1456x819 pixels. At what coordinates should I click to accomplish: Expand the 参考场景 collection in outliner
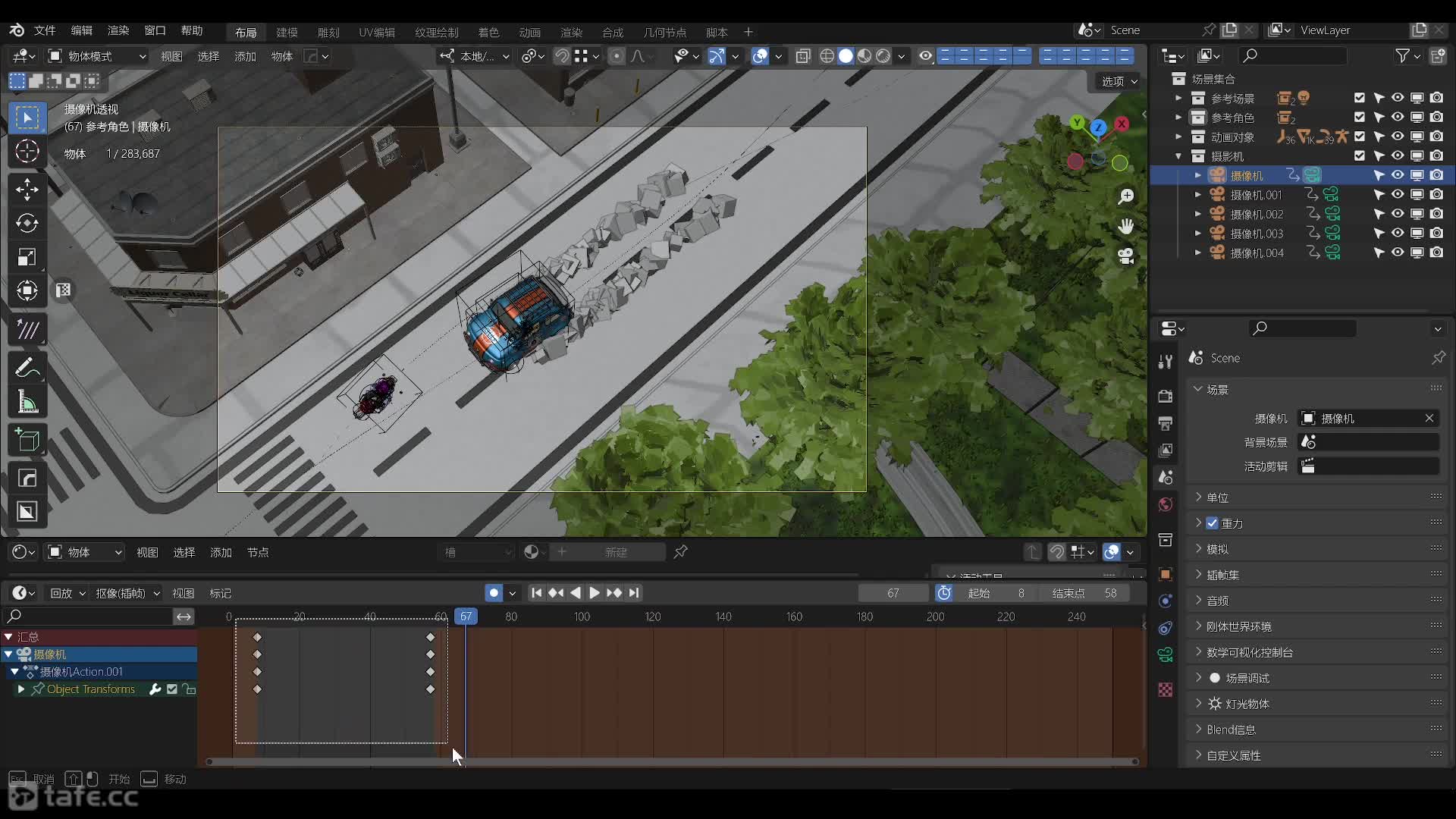click(x=1178, y=99)
